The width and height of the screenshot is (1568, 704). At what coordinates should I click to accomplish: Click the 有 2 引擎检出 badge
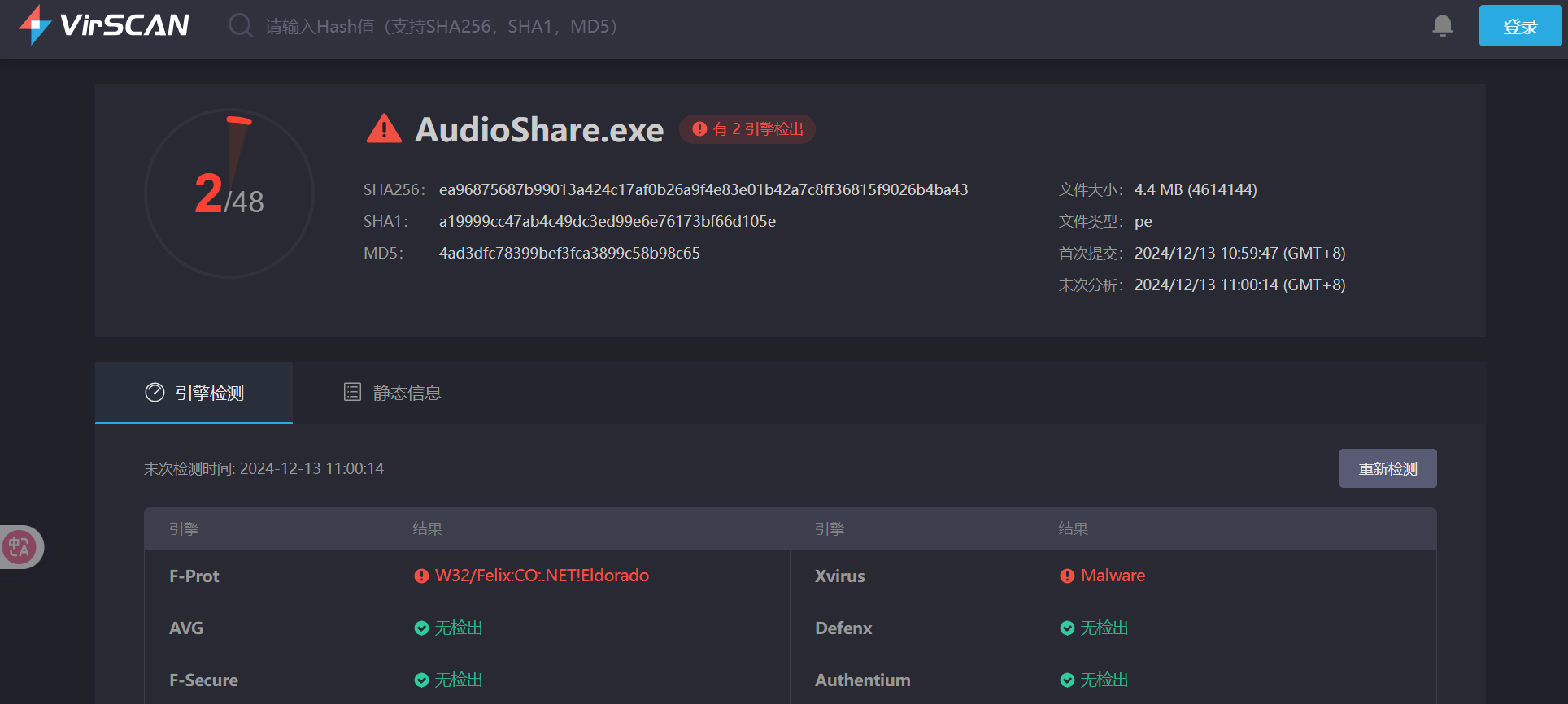(747, 129)
